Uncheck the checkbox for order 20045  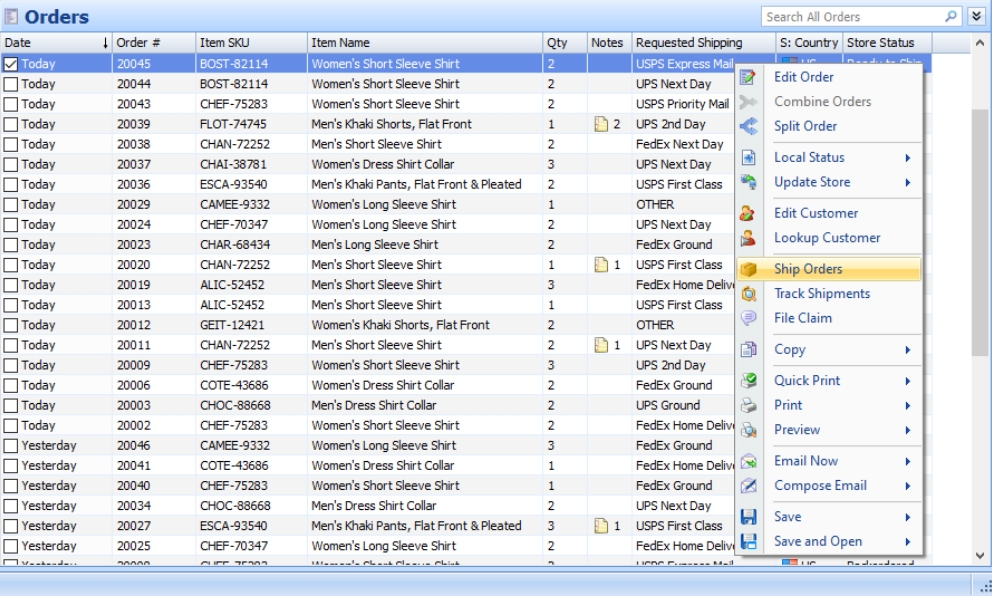click(x=11, y=64)
